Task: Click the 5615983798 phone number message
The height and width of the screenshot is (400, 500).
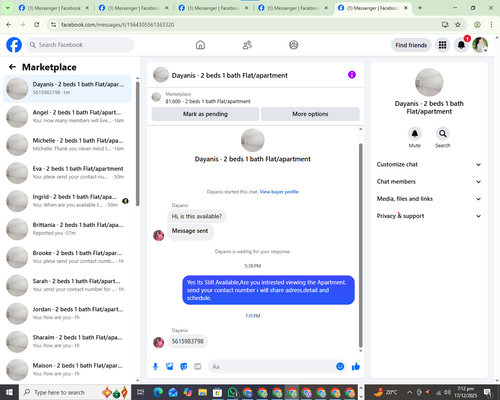Action: click(x=187, y=341)
